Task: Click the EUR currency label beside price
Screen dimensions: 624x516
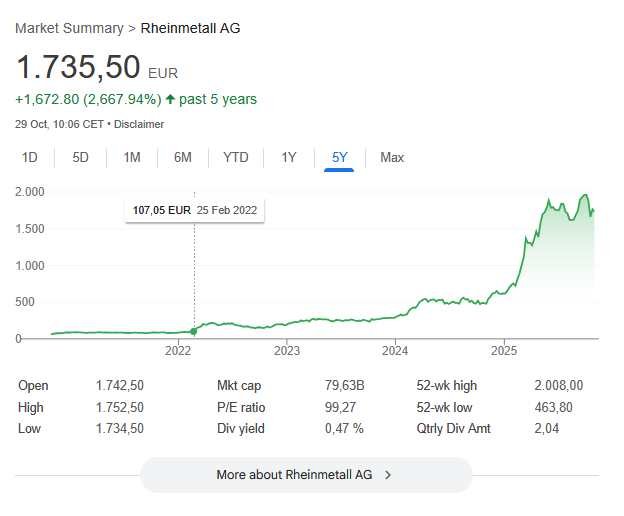Action: tap(163, 74)
